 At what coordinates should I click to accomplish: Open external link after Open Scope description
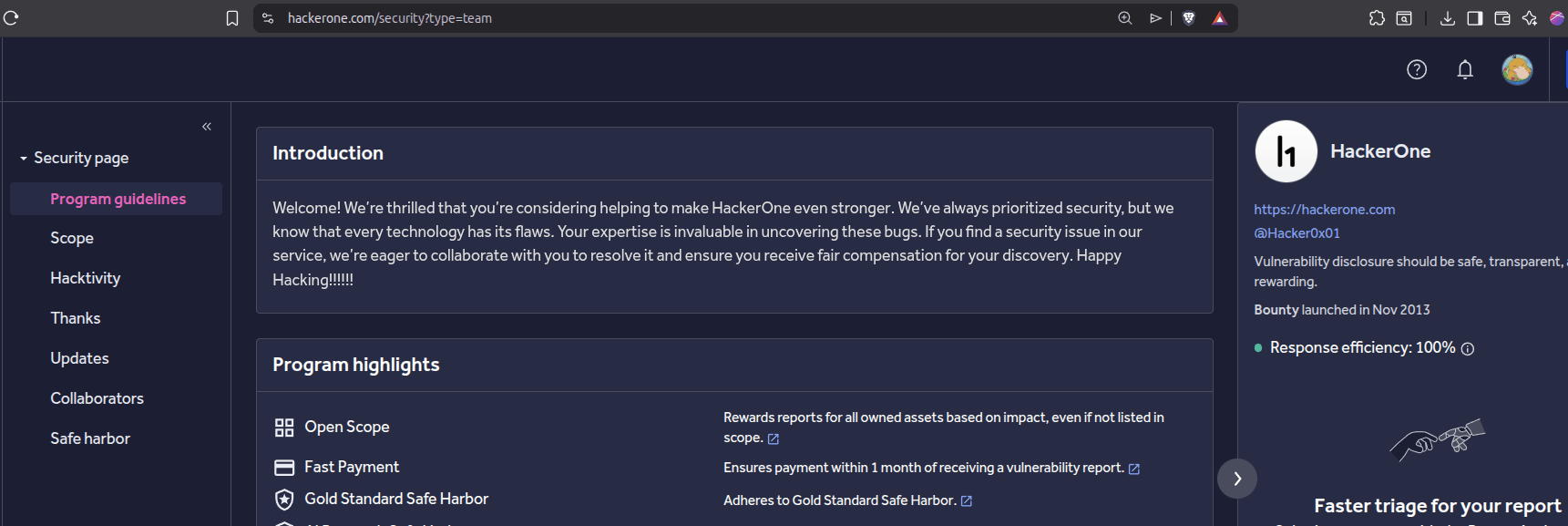(x=773, y=439)
